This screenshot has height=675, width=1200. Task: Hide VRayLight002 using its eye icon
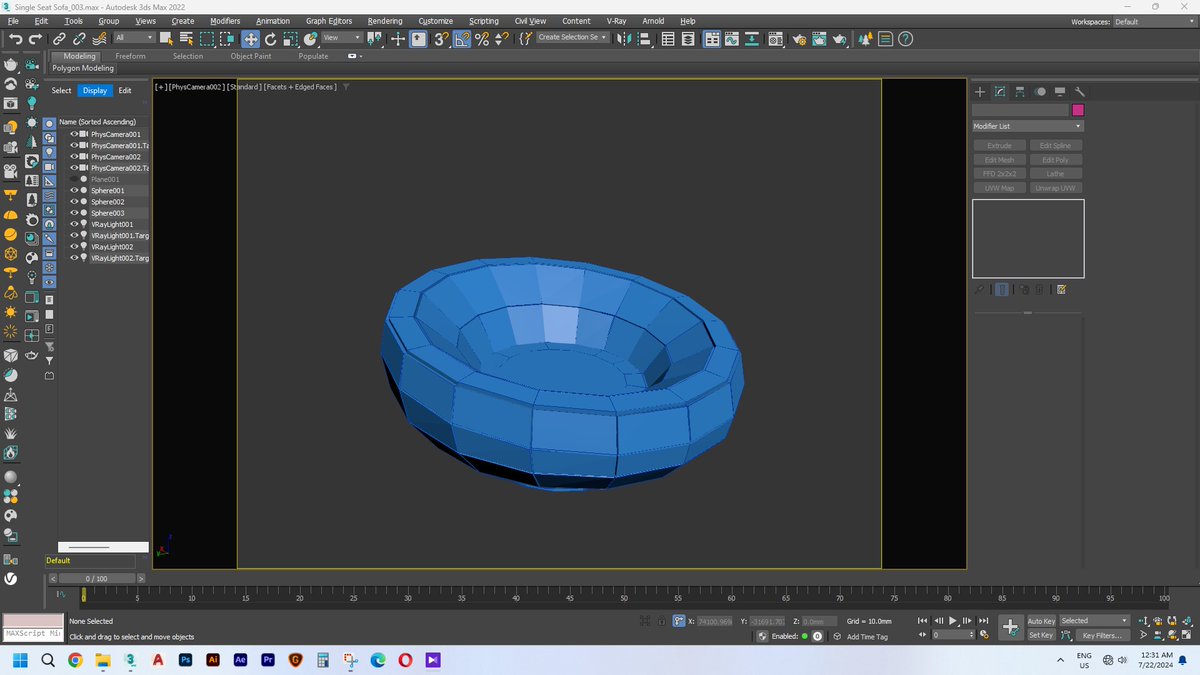tap(73, 246)
